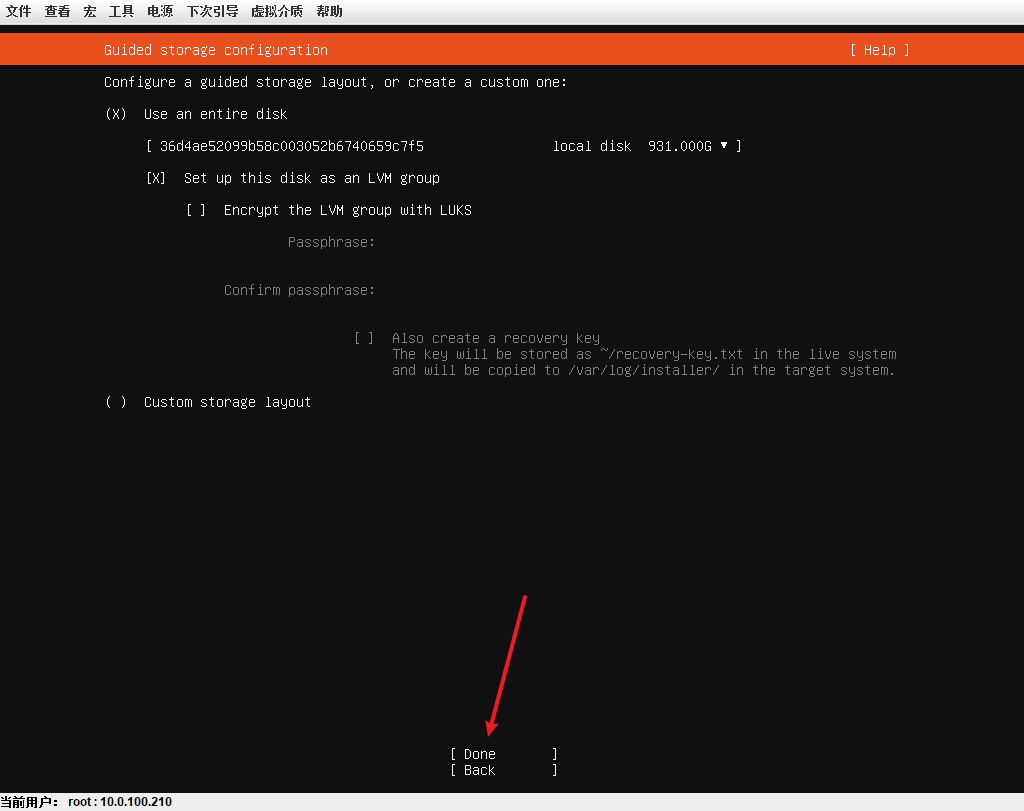
Task: Open the 宏 menu
Action: click(x=89, y=11)
